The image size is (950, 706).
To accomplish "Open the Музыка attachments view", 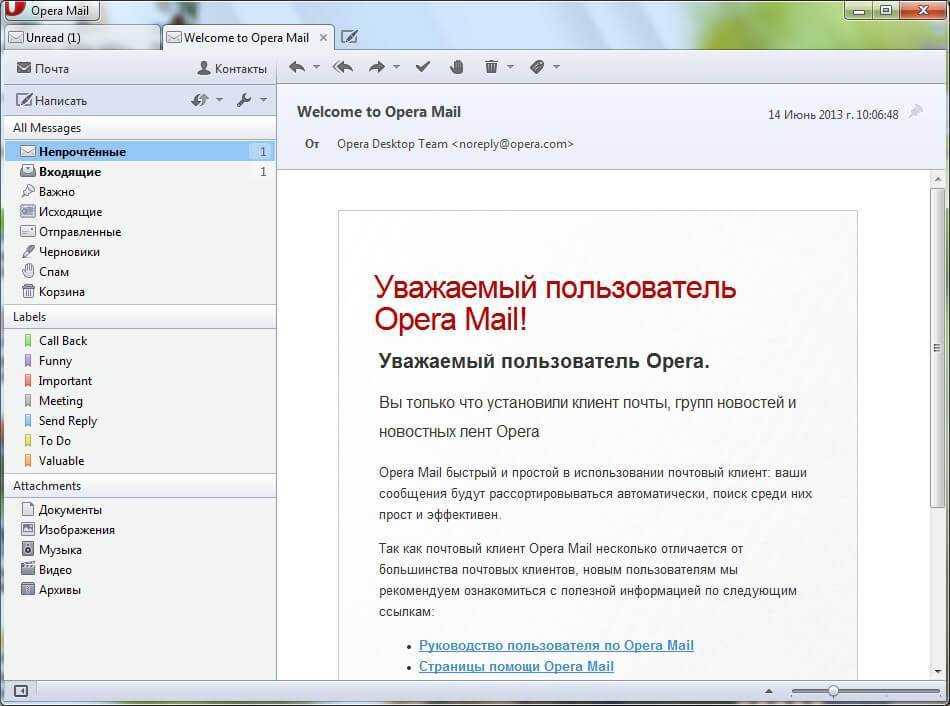I will point(140,550).
